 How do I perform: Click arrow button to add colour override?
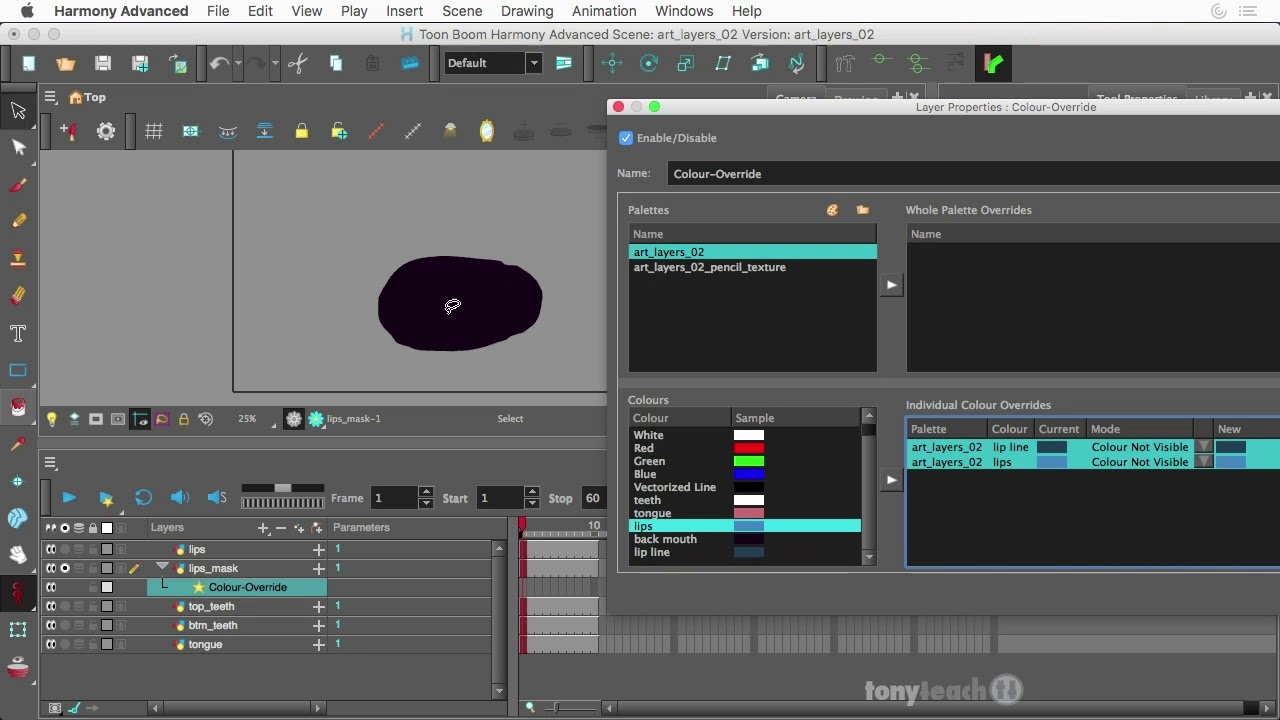[891, 480]
